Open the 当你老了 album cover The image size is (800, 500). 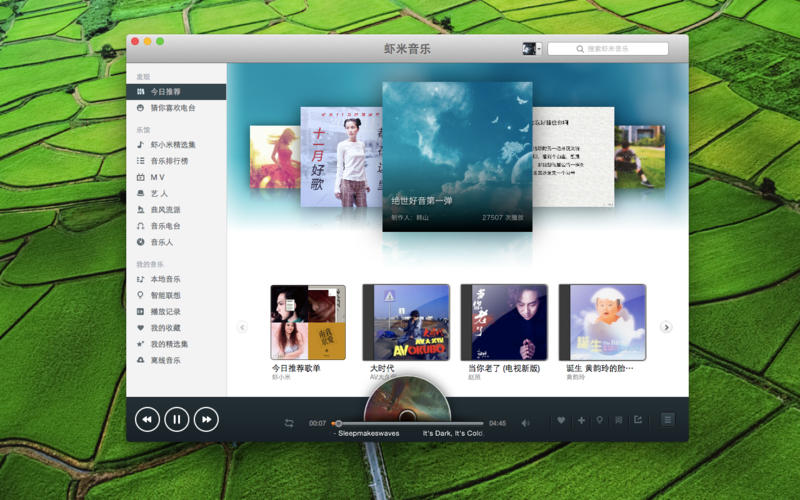click(x=504, y=322)
